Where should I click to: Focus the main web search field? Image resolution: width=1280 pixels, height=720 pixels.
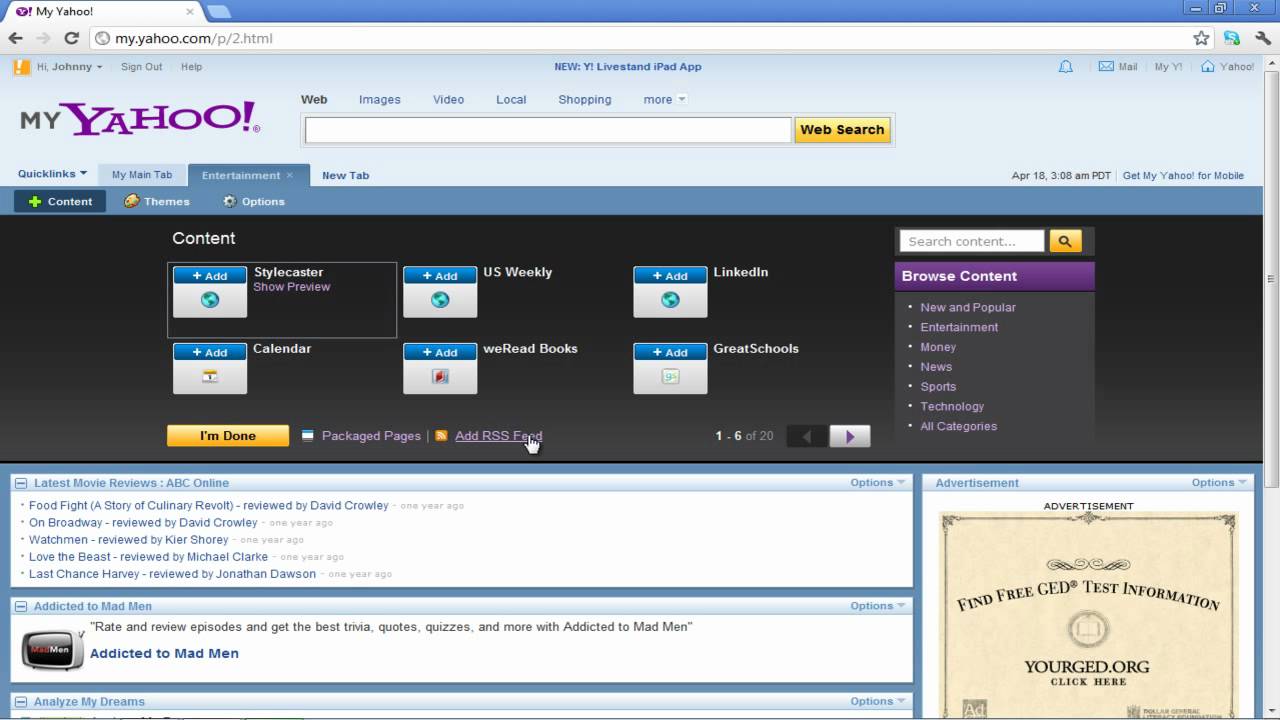[x=548, y=130]
